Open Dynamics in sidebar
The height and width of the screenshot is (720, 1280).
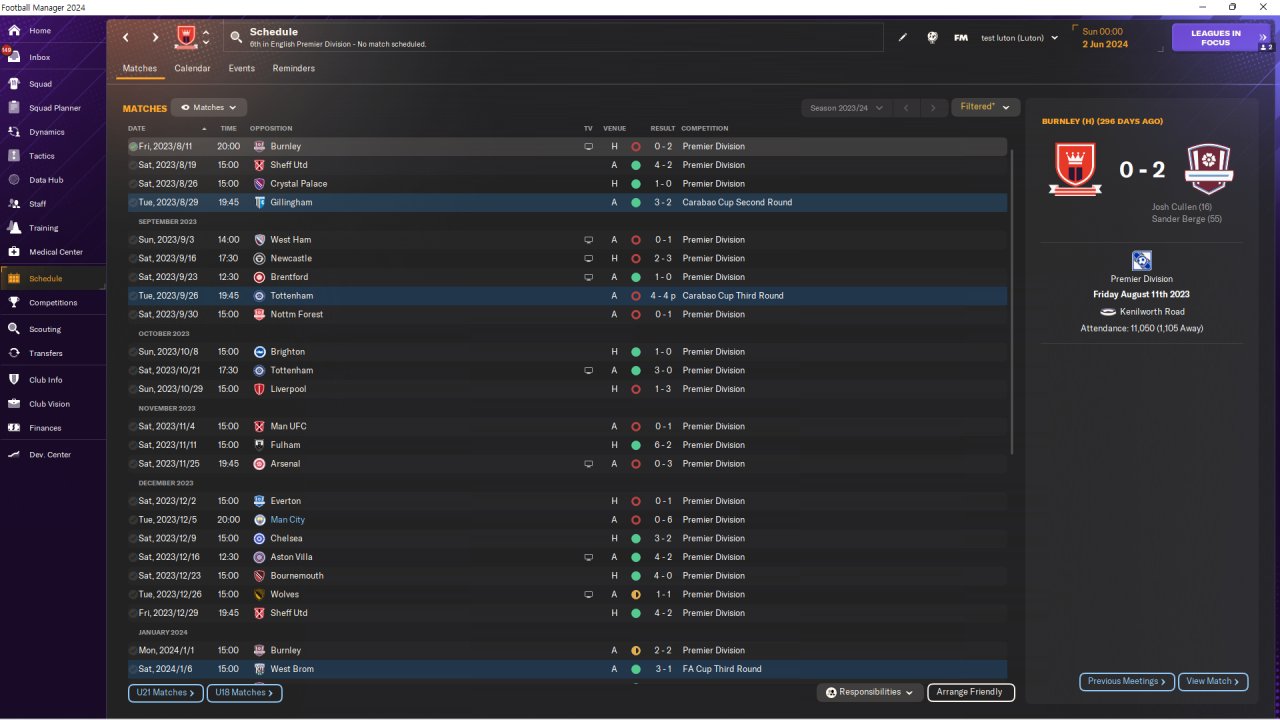(46, 132)
